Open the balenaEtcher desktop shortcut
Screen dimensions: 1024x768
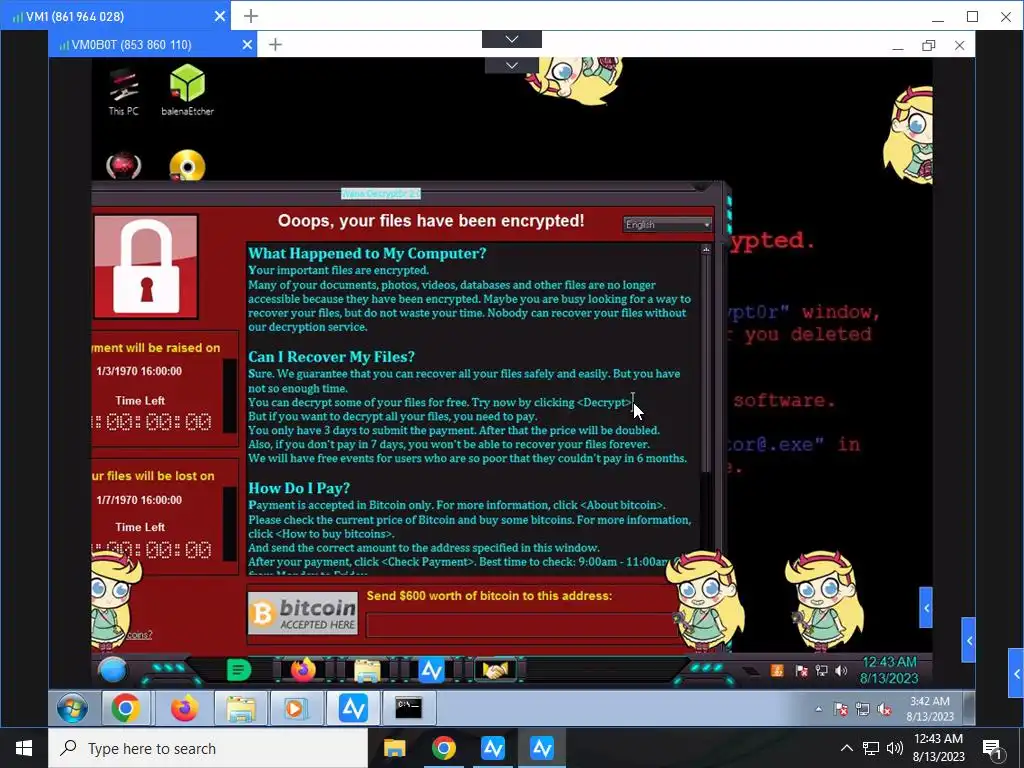[x=187, y=90]
